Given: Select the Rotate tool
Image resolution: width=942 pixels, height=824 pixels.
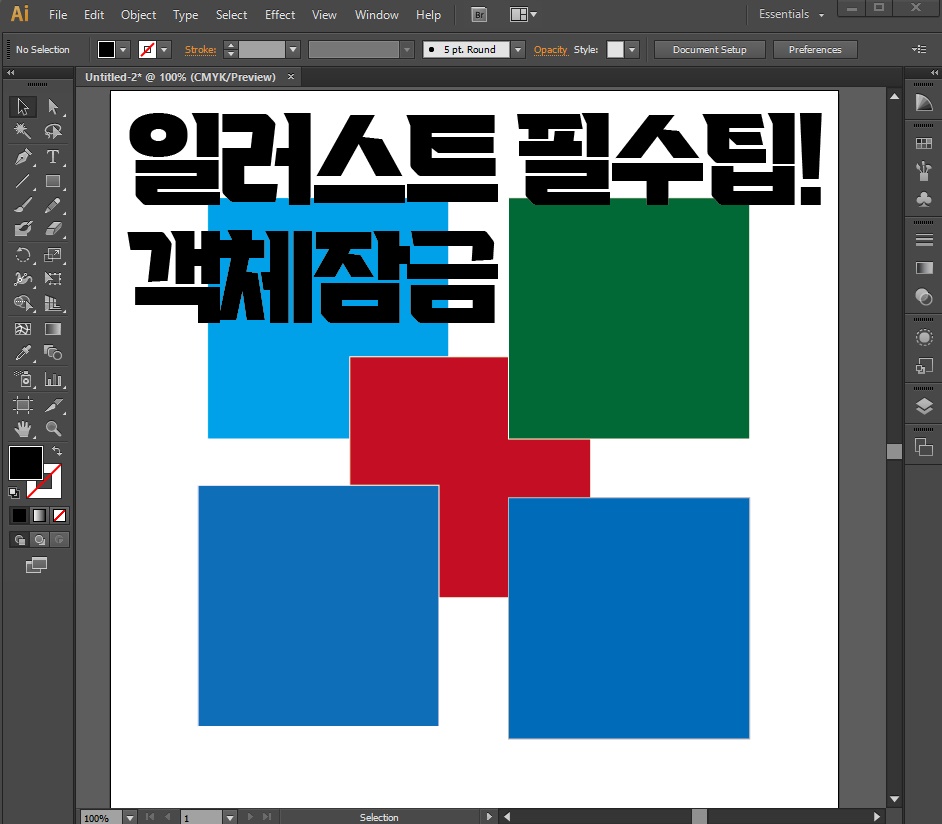Looking at the screenshot, I should pyautogui.click(x=23, y=255).
